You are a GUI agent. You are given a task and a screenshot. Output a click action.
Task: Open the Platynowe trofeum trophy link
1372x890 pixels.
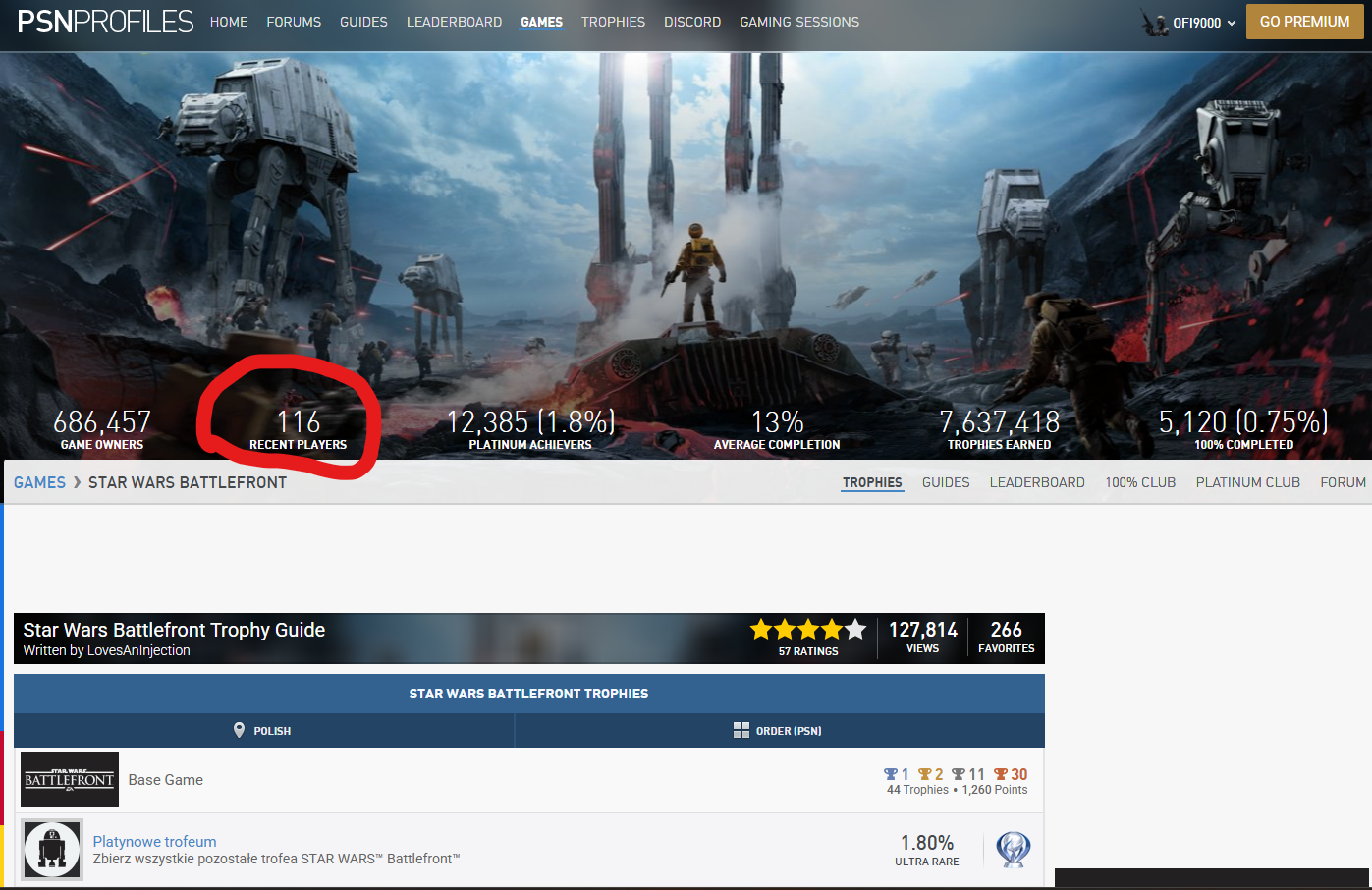pyautogui.click(x=154, y=841)
